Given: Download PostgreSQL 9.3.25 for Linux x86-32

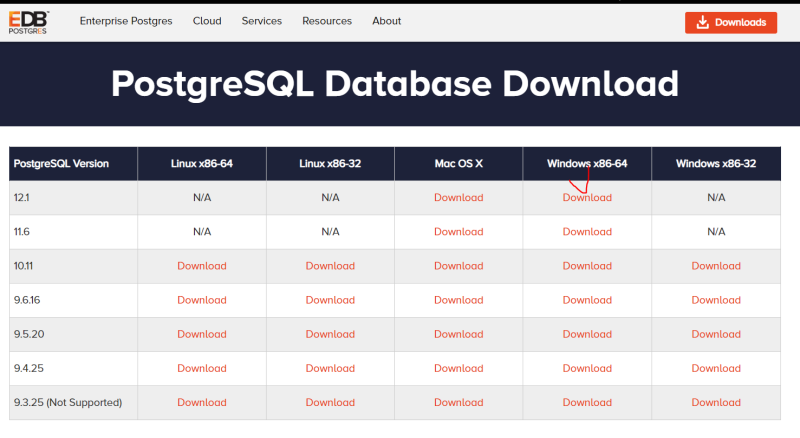Looking at the screenshot, I should (x=330, y=402).
